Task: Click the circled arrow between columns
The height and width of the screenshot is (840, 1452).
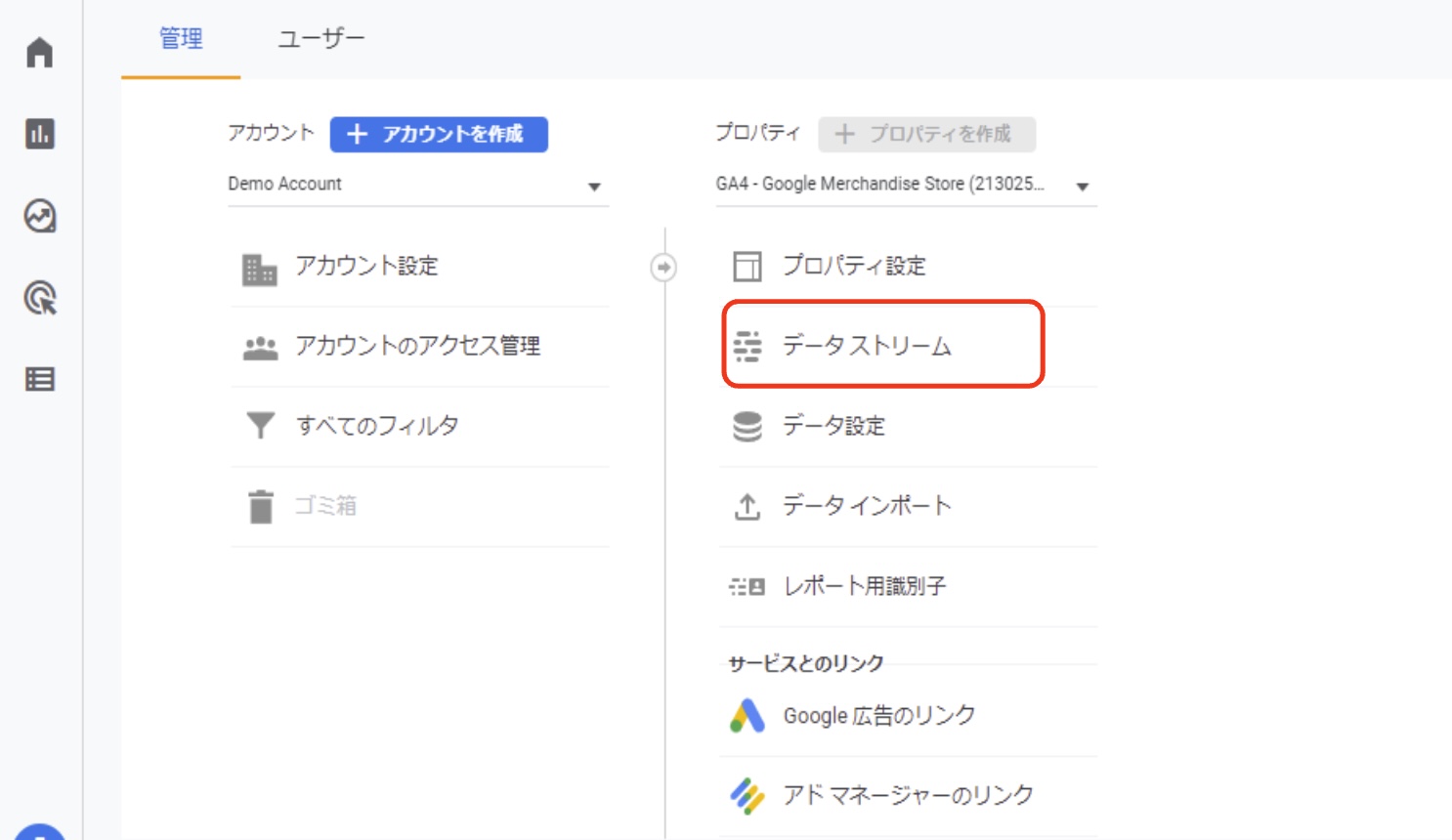Action: tap(663, 267)
